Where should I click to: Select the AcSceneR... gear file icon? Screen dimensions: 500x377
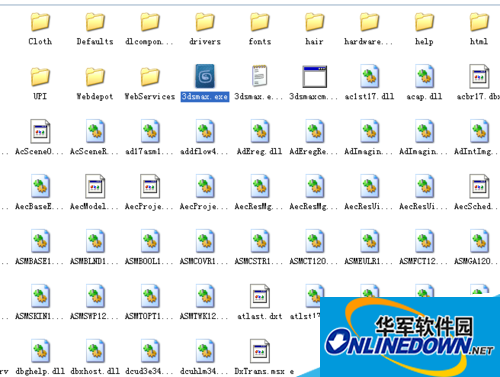[x=95, y=131]
